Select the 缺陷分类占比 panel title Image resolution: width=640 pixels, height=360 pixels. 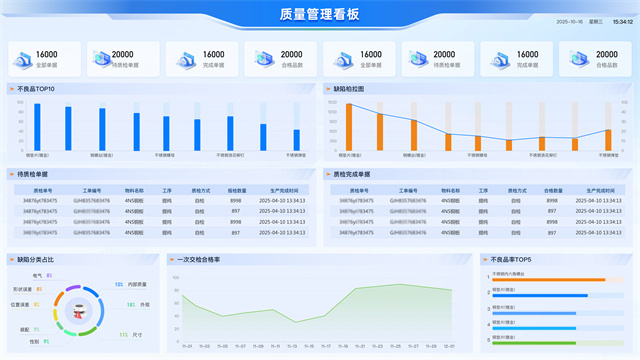click(36, 259)
